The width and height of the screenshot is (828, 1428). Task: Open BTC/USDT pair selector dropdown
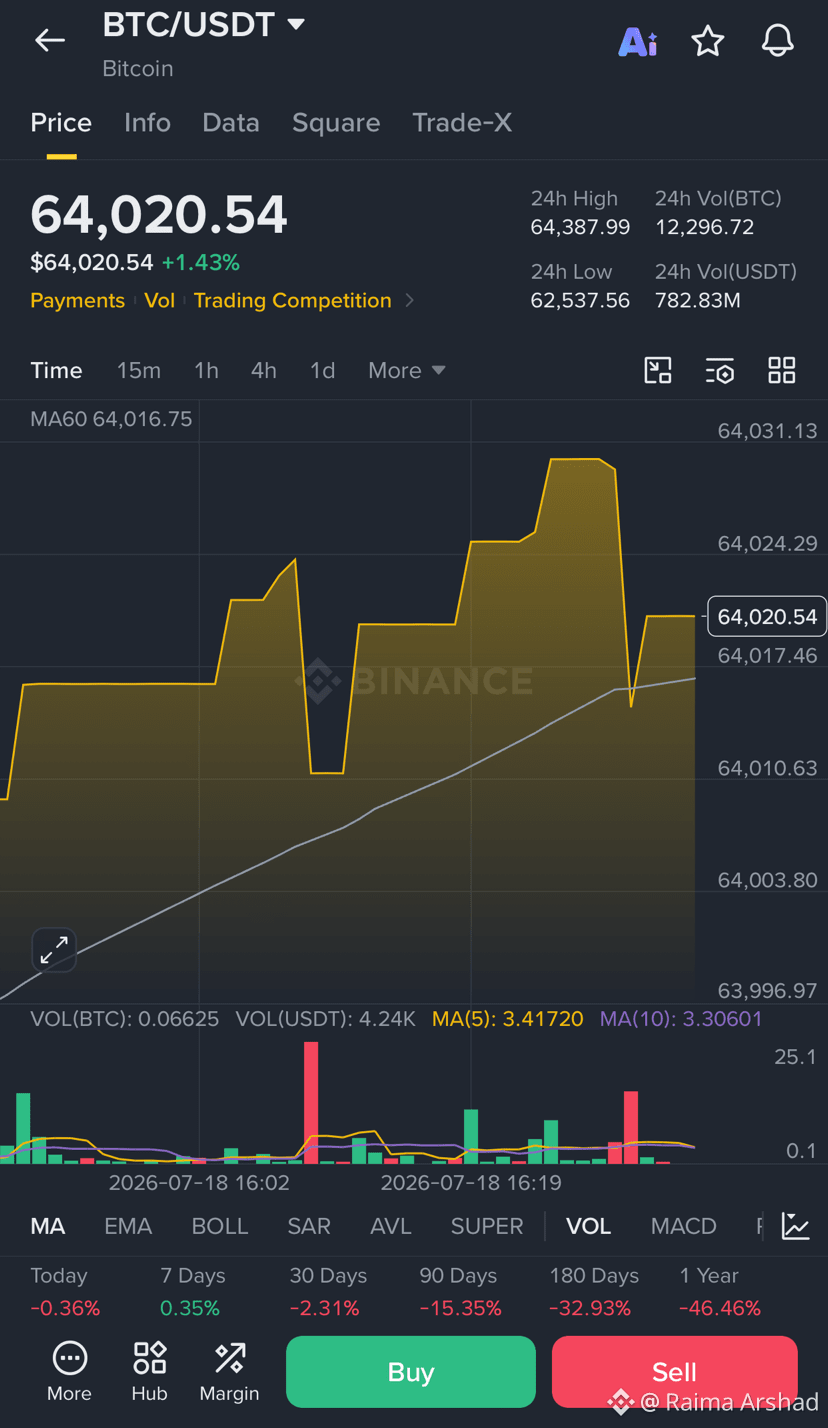click(204, 25)
